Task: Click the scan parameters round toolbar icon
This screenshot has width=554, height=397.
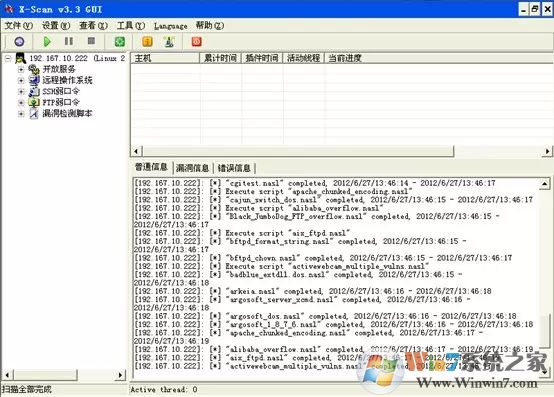Action: tap(19, 42)
